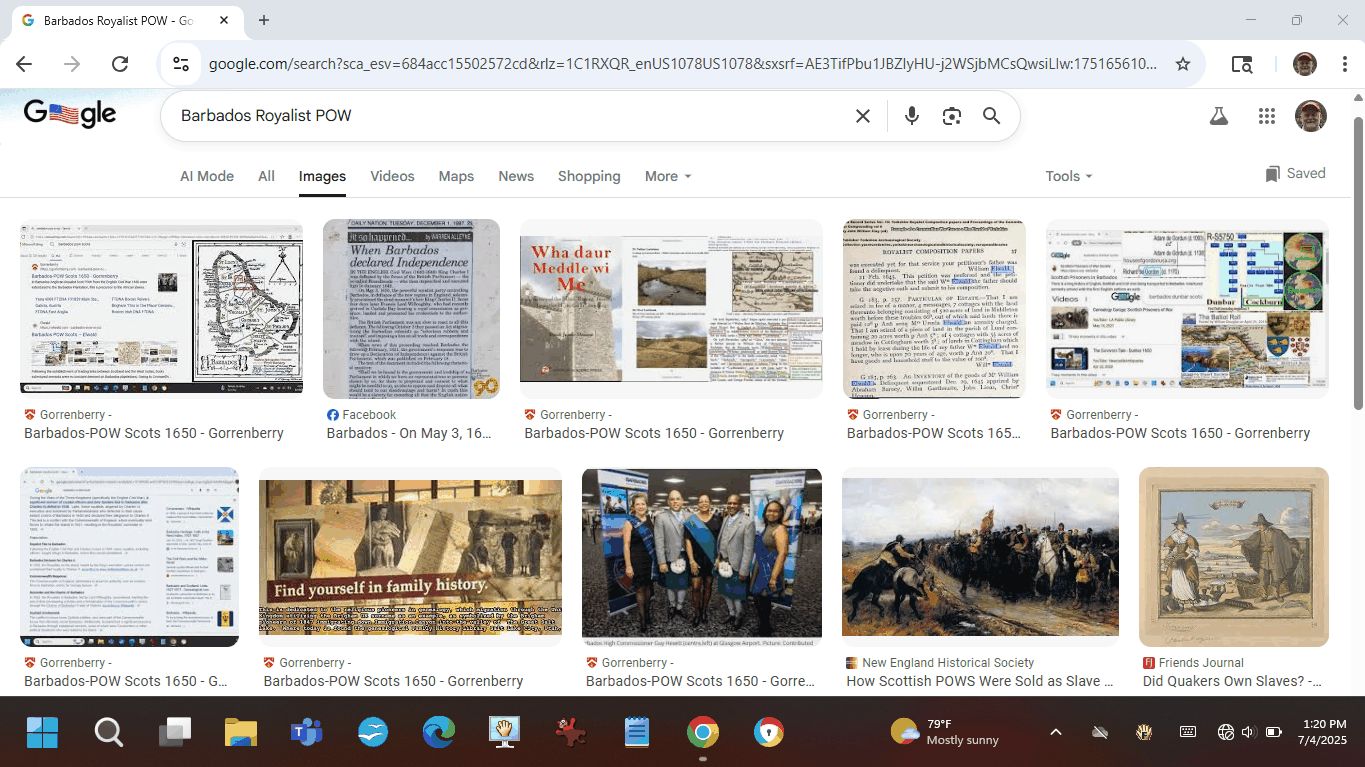Show hidden system tray icons
The image size is (1365, 767).
click(x=1055, y=732)
